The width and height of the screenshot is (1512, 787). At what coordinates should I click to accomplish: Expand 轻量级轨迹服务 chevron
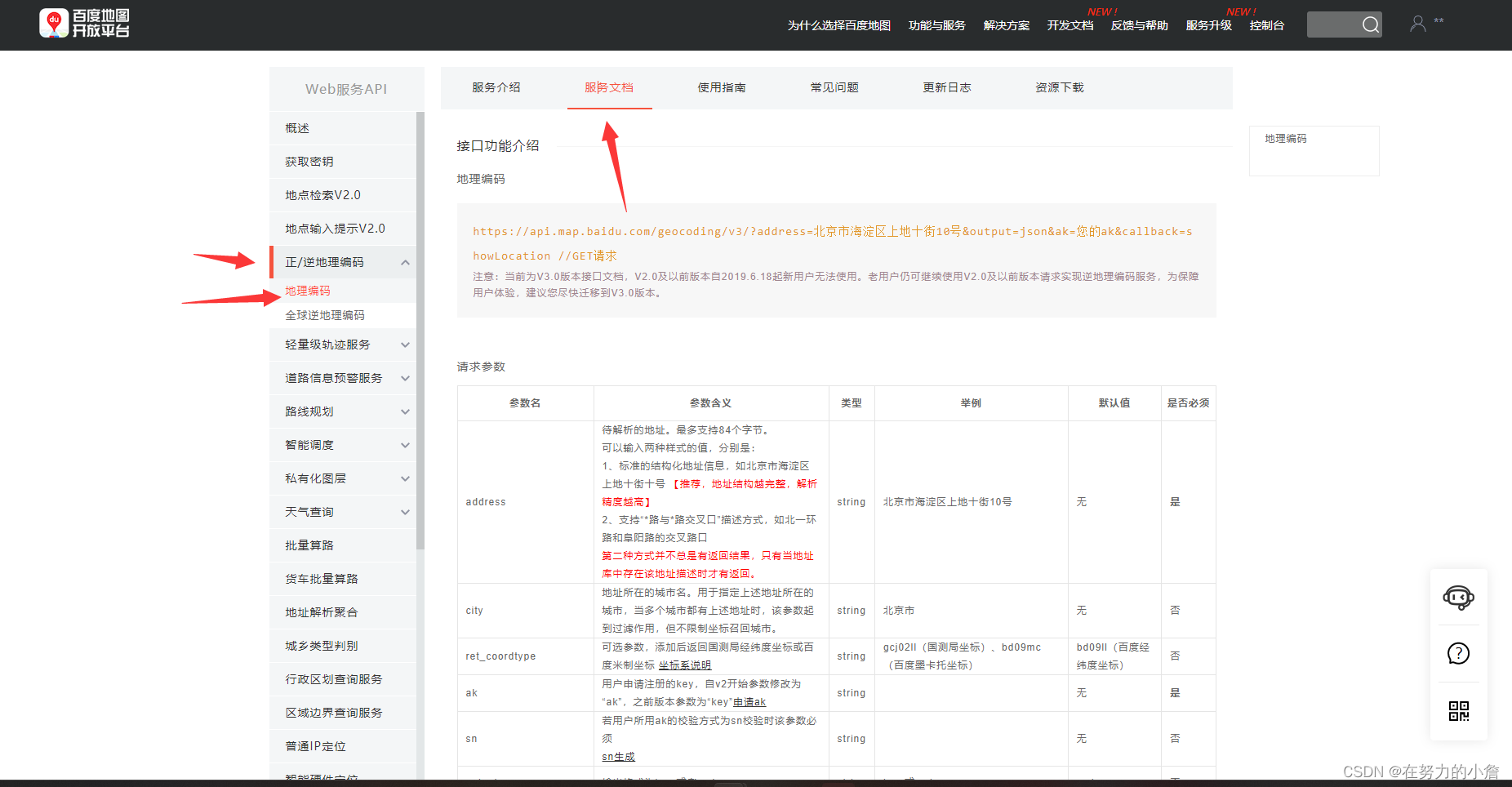[x=405, y=345]
